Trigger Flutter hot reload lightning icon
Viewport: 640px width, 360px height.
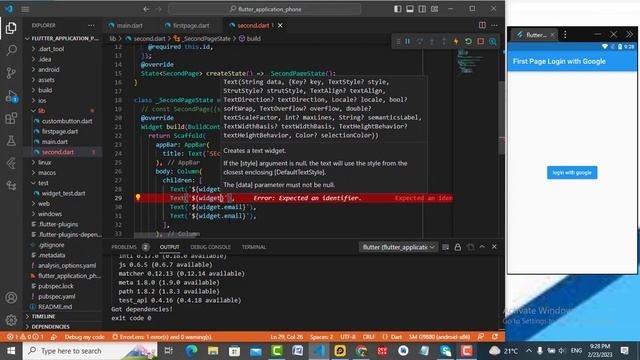pyautogui.click(x=456, y=41)
